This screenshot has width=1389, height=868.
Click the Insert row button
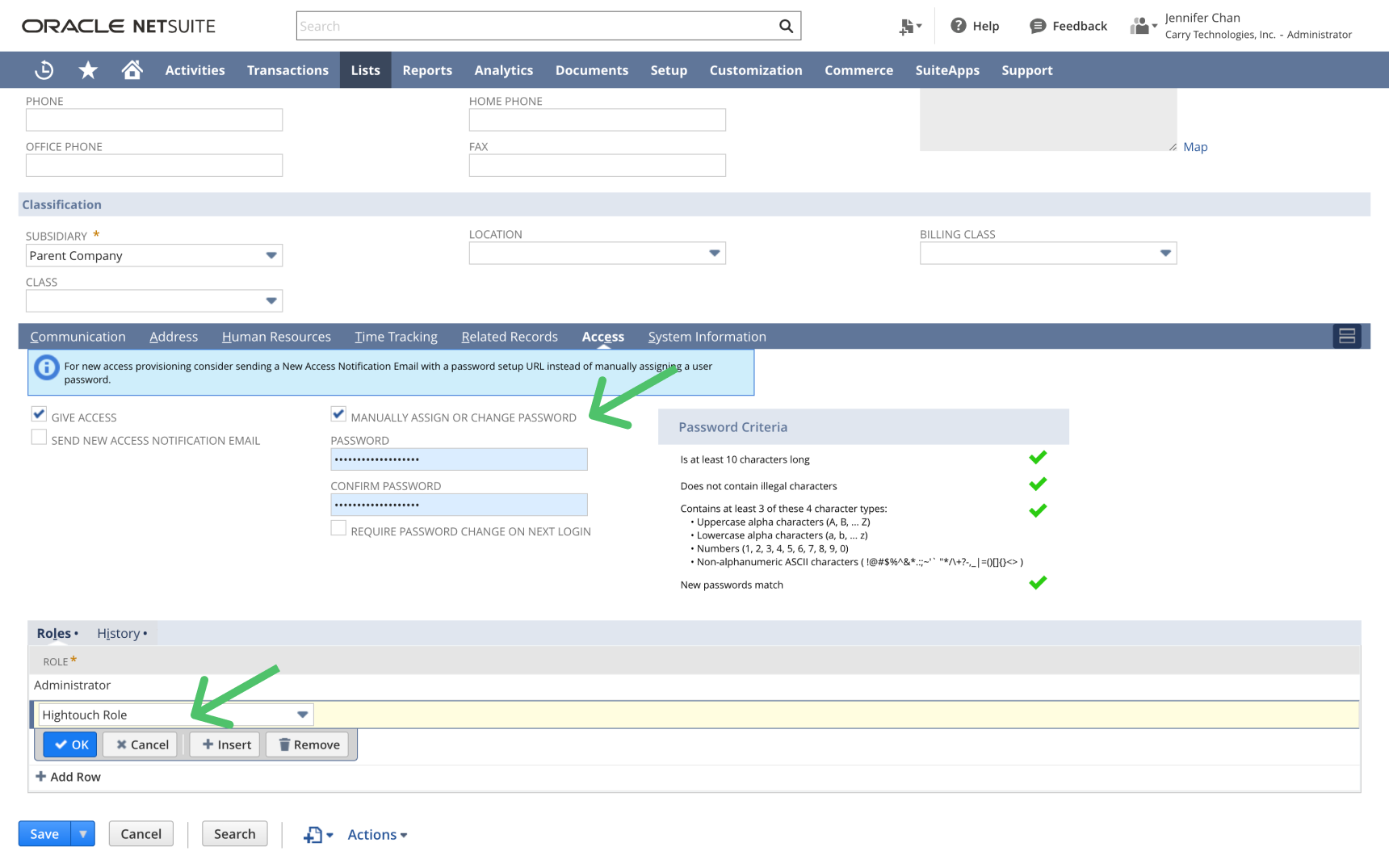point(225,744)
